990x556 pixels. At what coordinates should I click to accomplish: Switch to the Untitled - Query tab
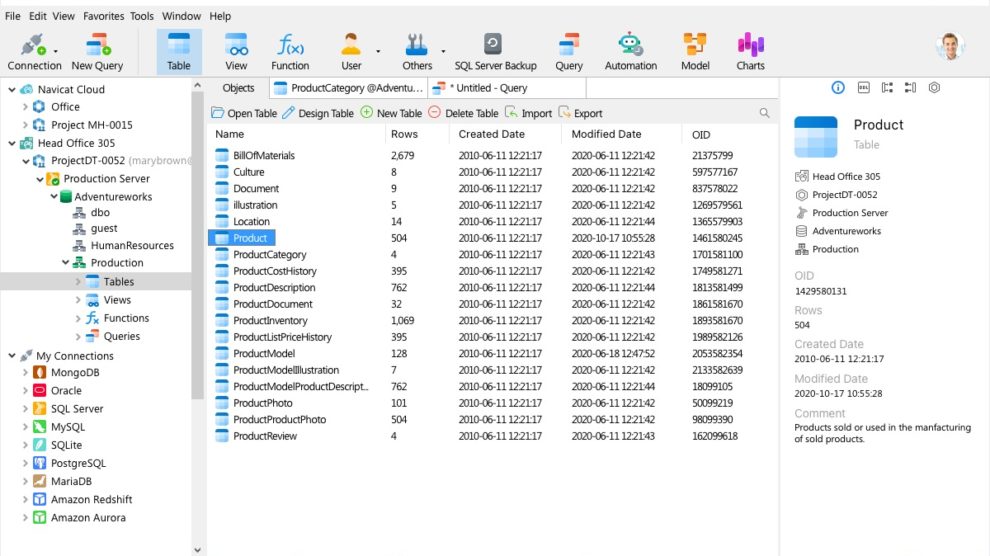tap(491, 88)
